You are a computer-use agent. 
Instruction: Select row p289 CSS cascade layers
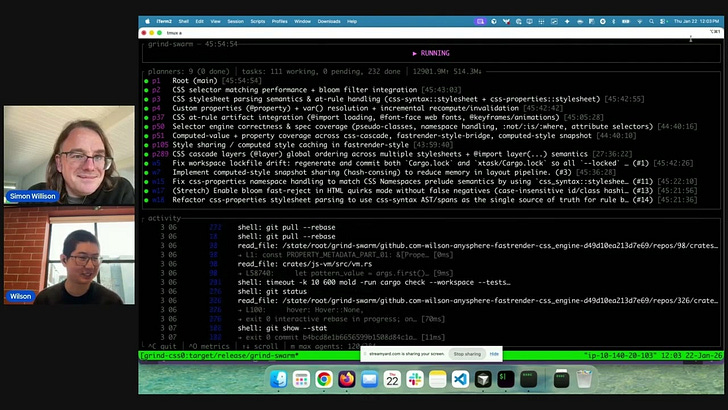388,154
